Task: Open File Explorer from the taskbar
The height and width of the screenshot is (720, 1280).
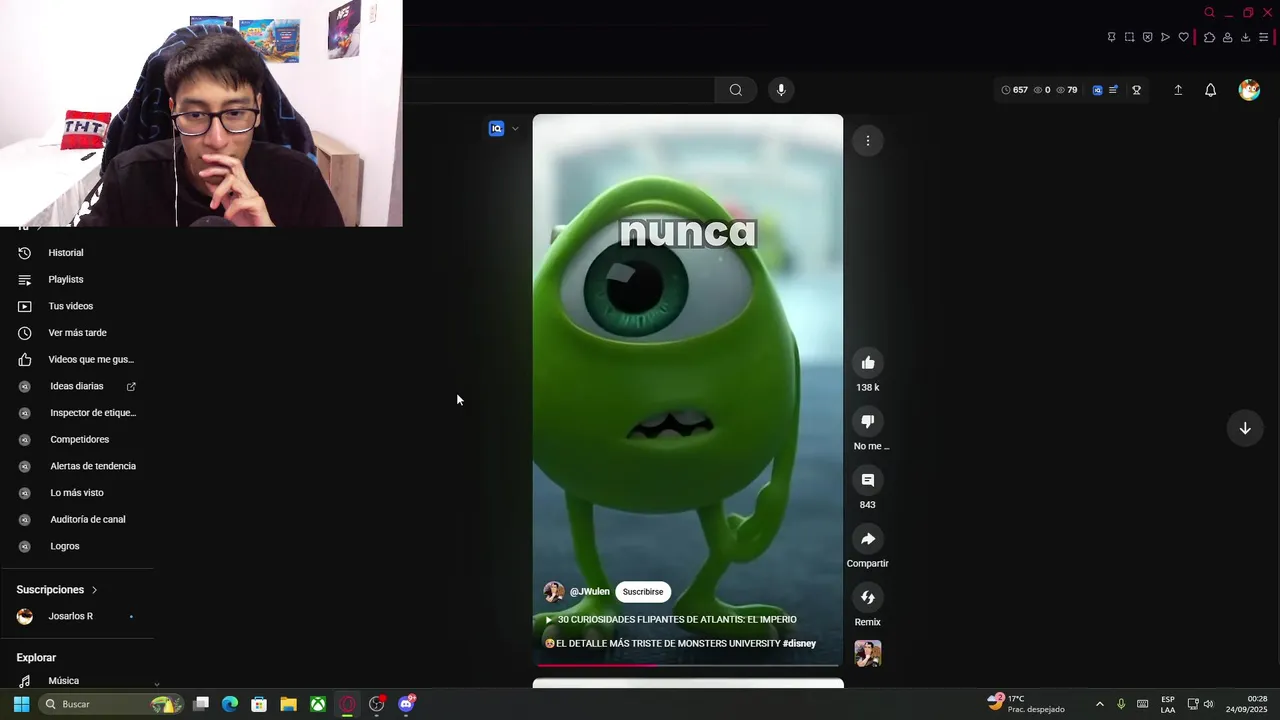Action: pyautogui.click(x=288, y=704)
